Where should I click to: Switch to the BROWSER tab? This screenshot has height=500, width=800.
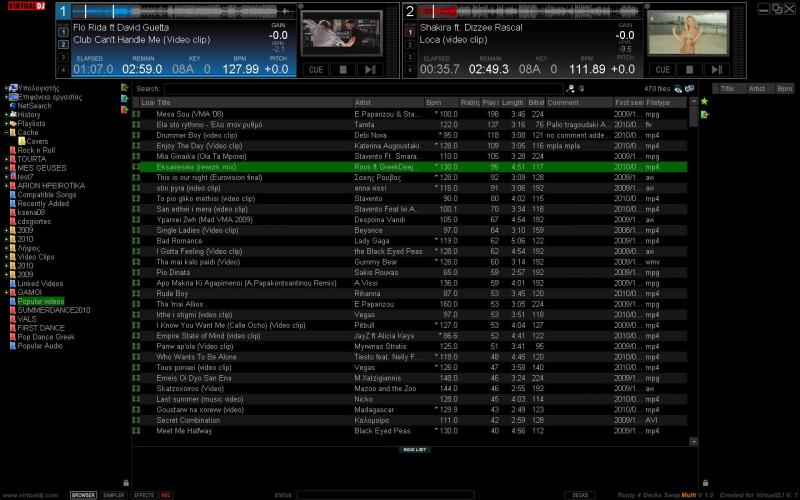pyautogui.click(x=83, y=495)
